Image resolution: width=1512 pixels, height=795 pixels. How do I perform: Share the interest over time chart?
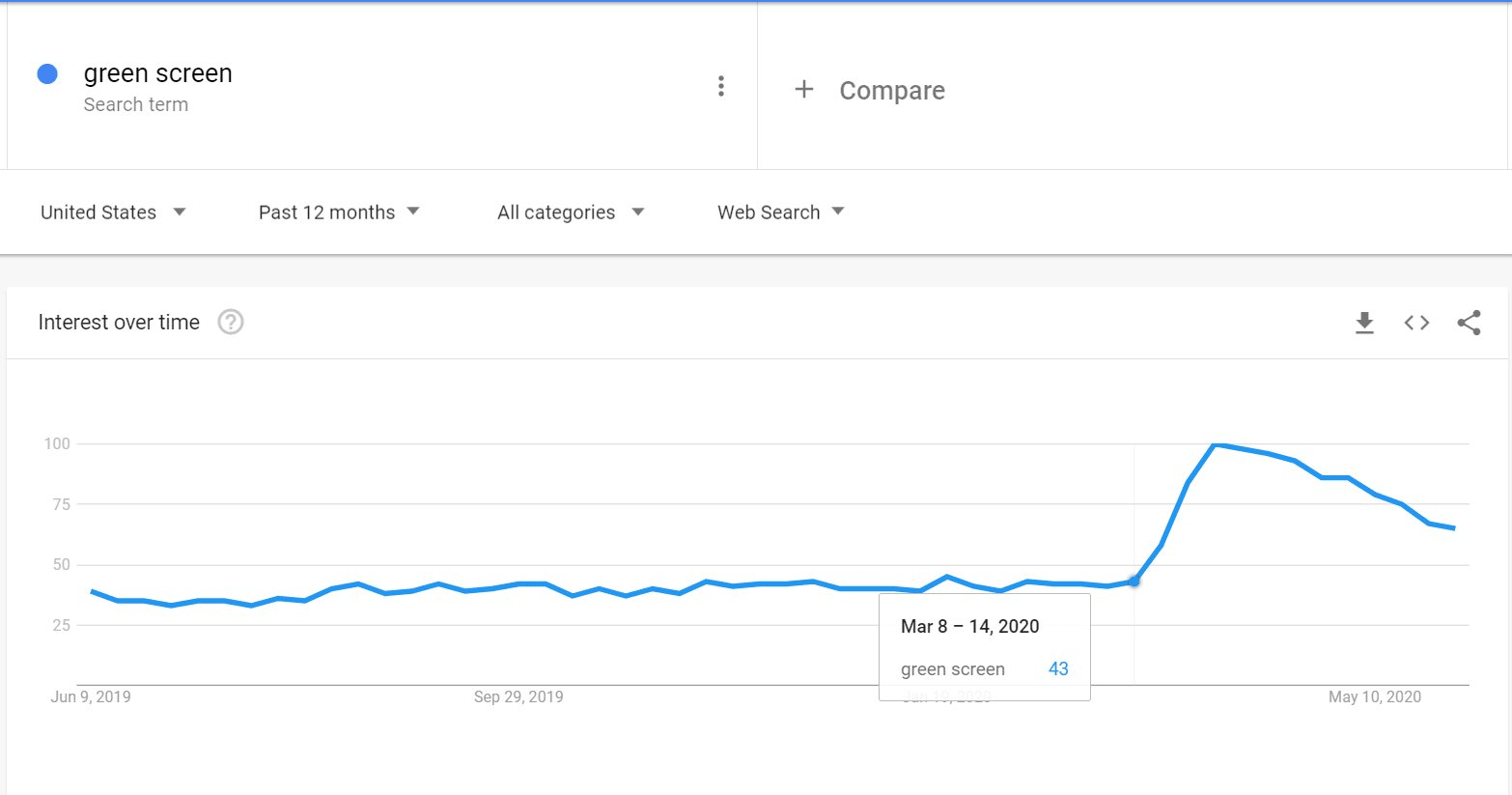(x=1469, y=323)
